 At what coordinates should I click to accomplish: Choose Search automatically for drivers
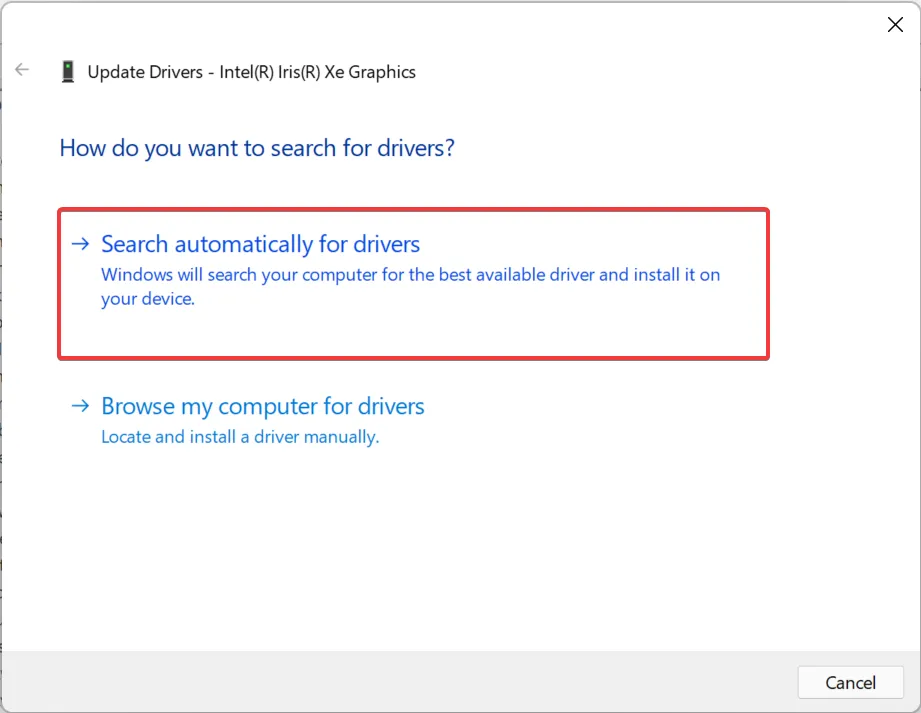click(260, 244)
